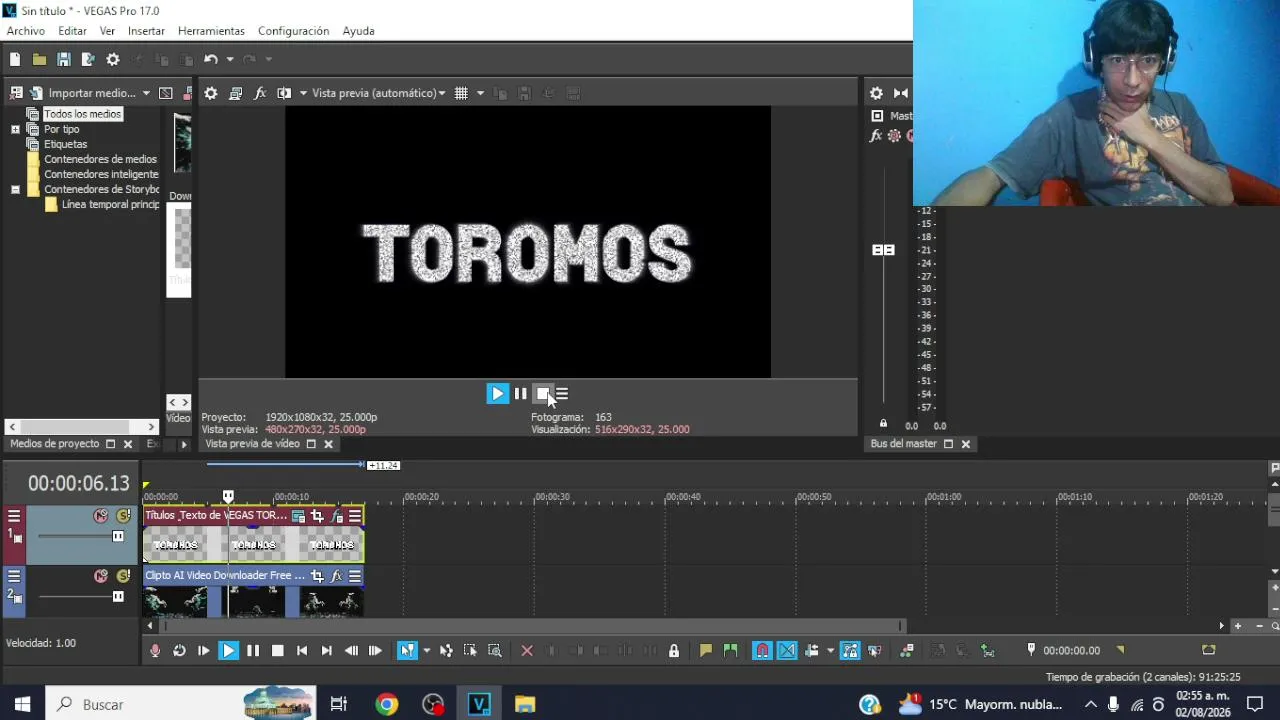
Task: Select the Zoom edit tool in the timeline toolbar
Action: [495, 651]
